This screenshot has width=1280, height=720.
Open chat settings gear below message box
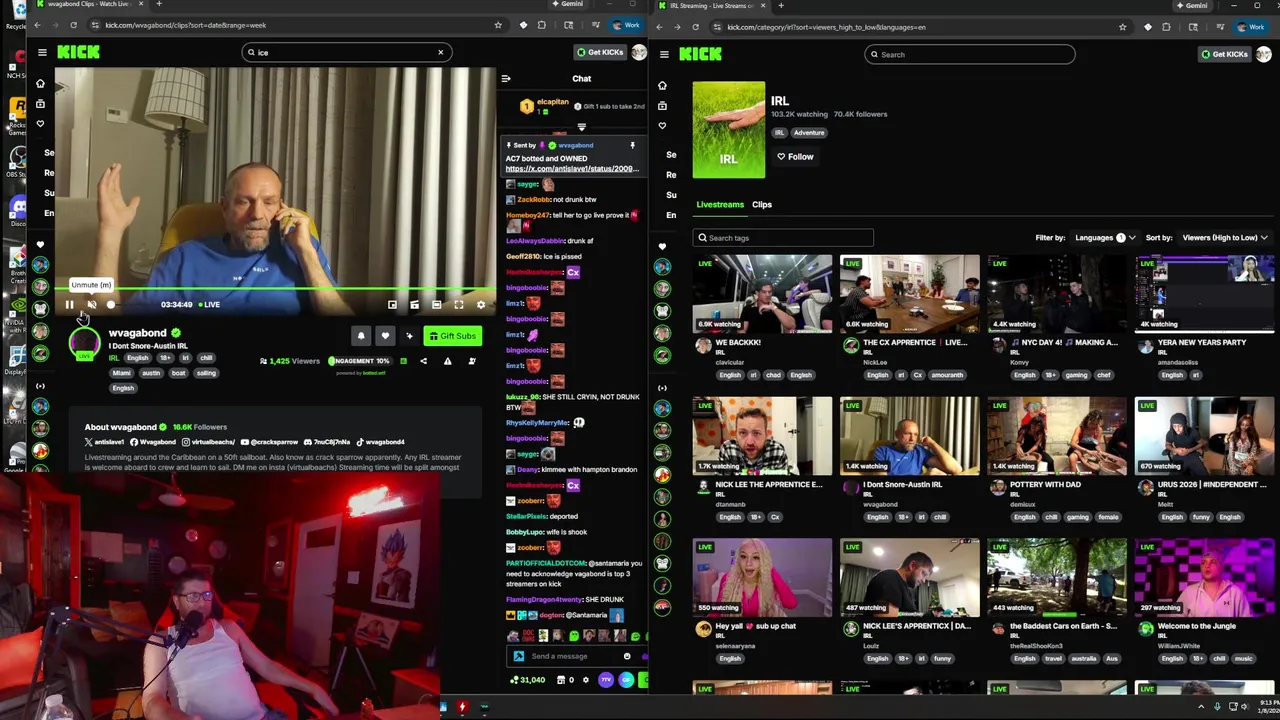(586, 680)
